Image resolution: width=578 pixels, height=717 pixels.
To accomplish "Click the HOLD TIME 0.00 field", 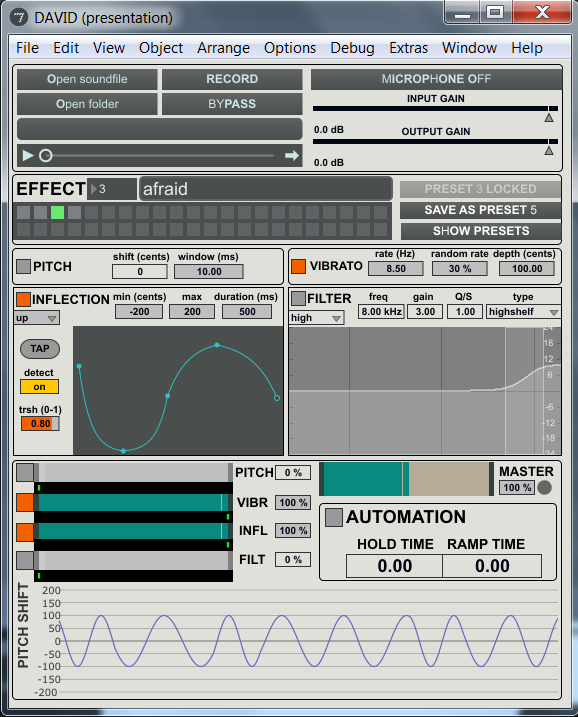I will tap(394, 566).
